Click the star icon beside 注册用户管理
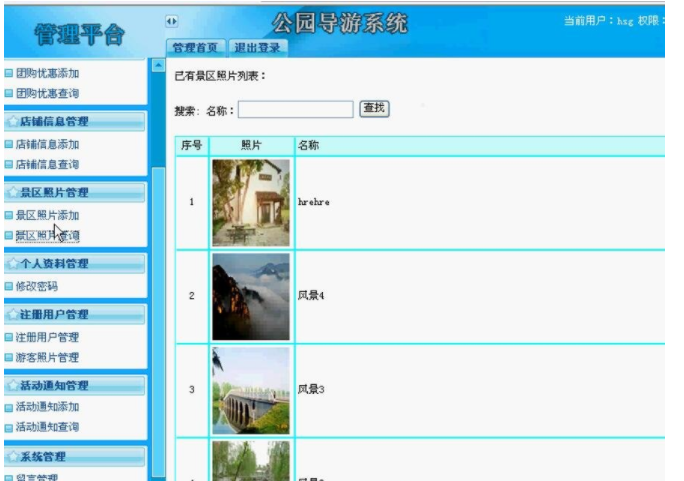684x481 pixels. [x=13, y=314]
